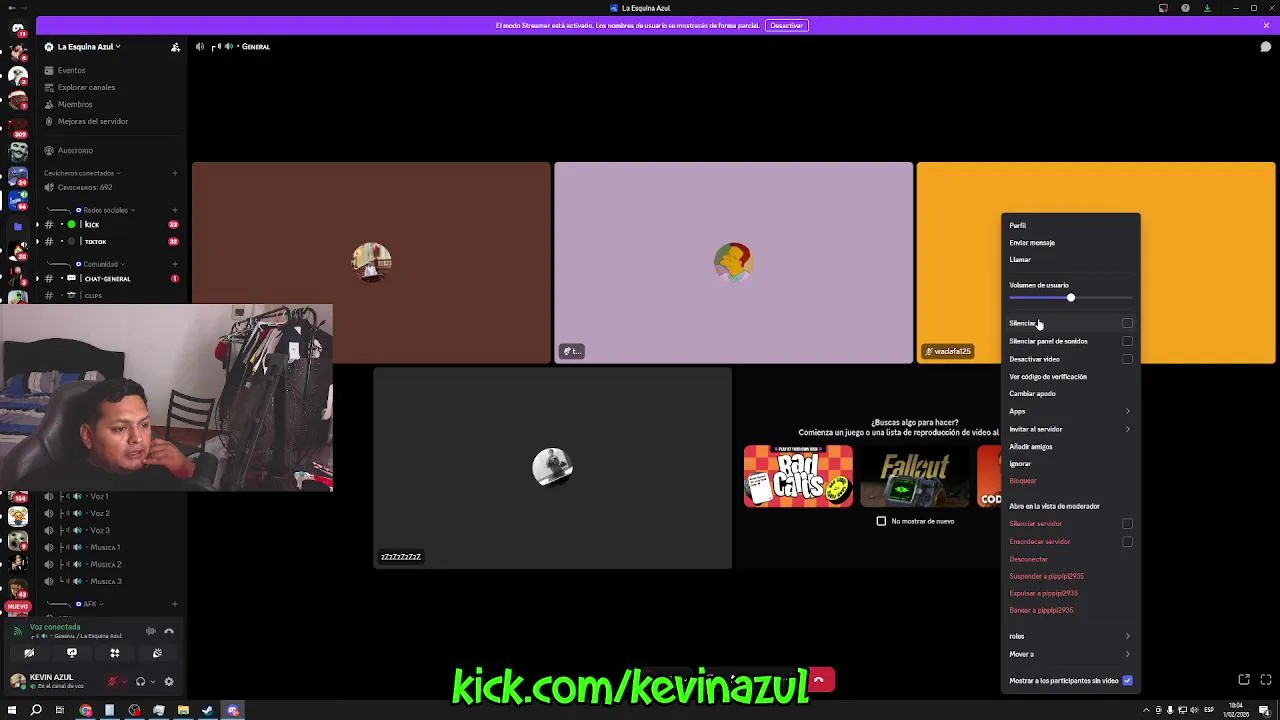Pop out the call window

coord(1244,680)
